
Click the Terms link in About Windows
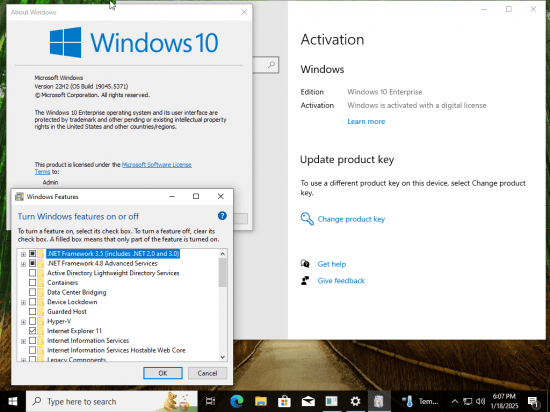pyautogui.click(x=42, y=172)
